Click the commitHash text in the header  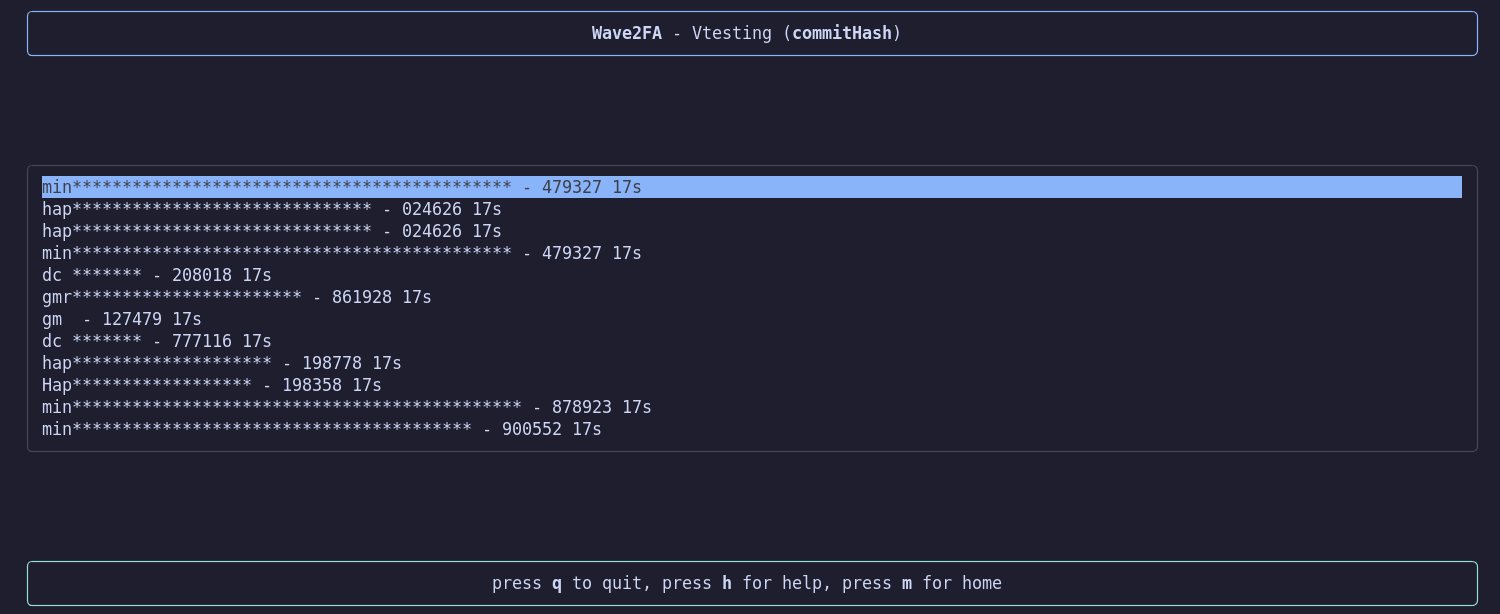(x=841, y=33)
